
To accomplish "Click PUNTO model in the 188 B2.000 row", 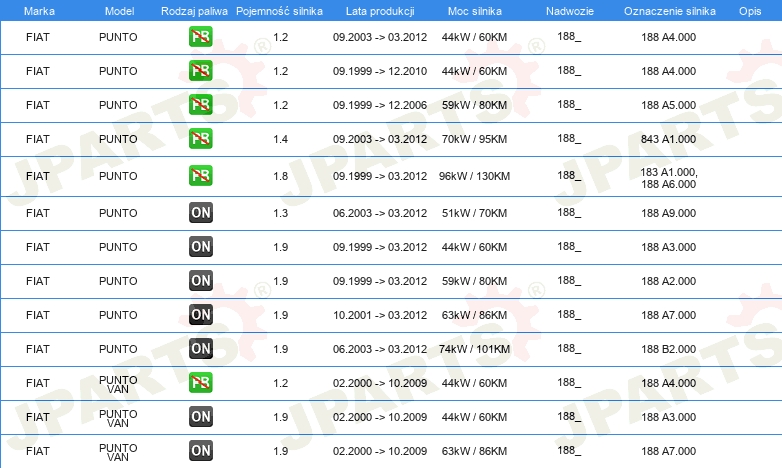I will click(x=118, y=349).
